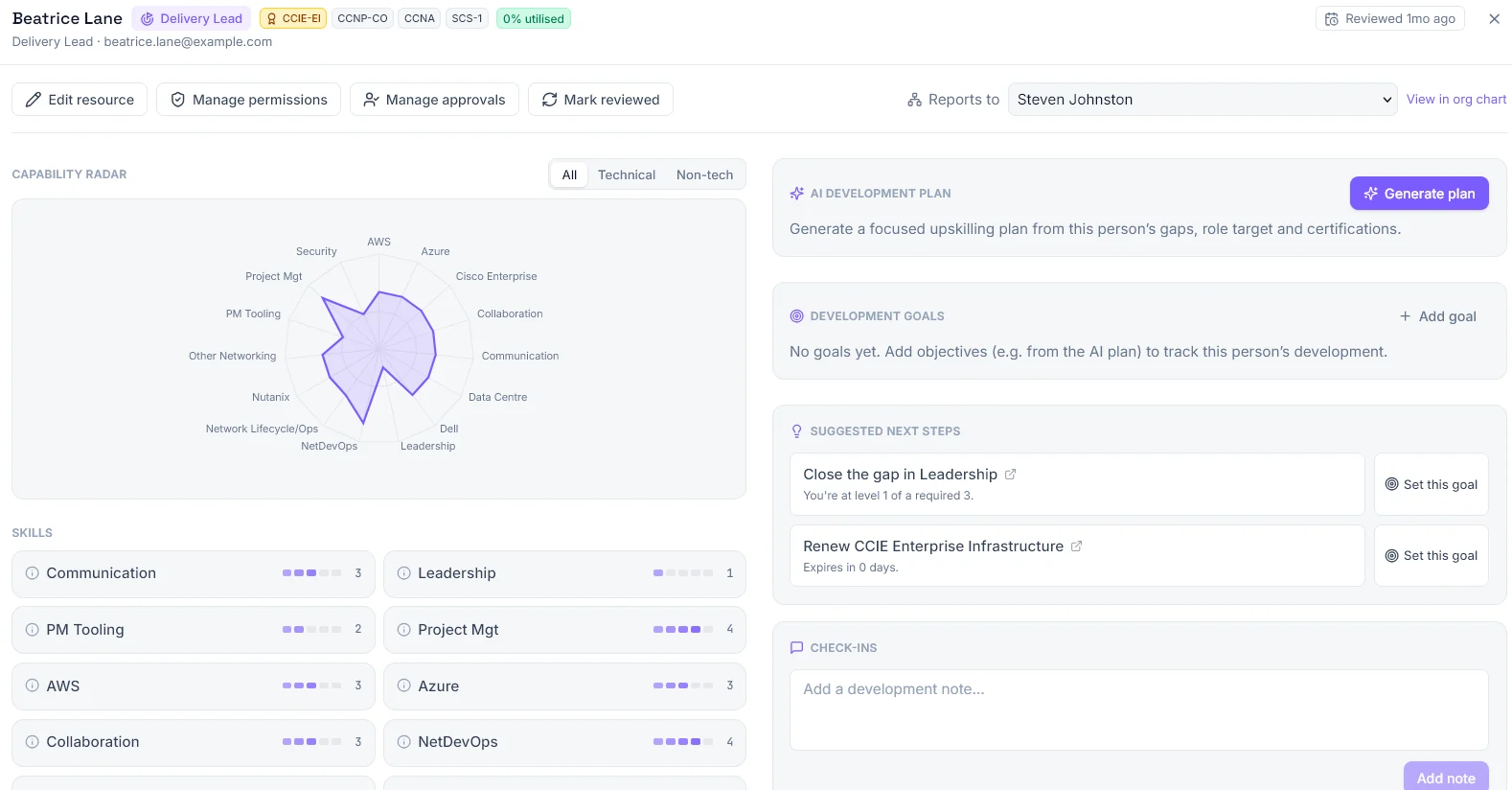Screen dimensions: 1512x790
Task: Open Manage approvals
Action: click(434, 100)
